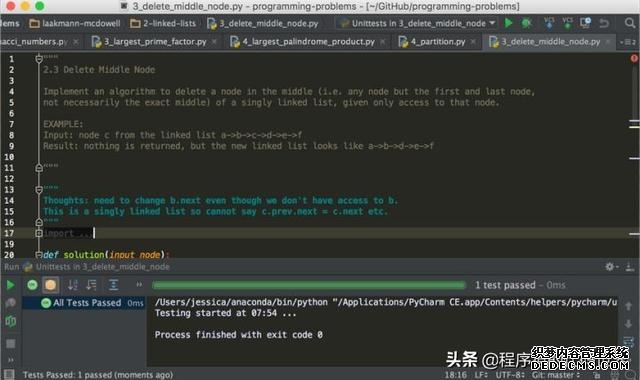This screenshot has width=640, height=380.
Task: Switch to the 4_partition.py tab
Action: (x=438, y=42)
